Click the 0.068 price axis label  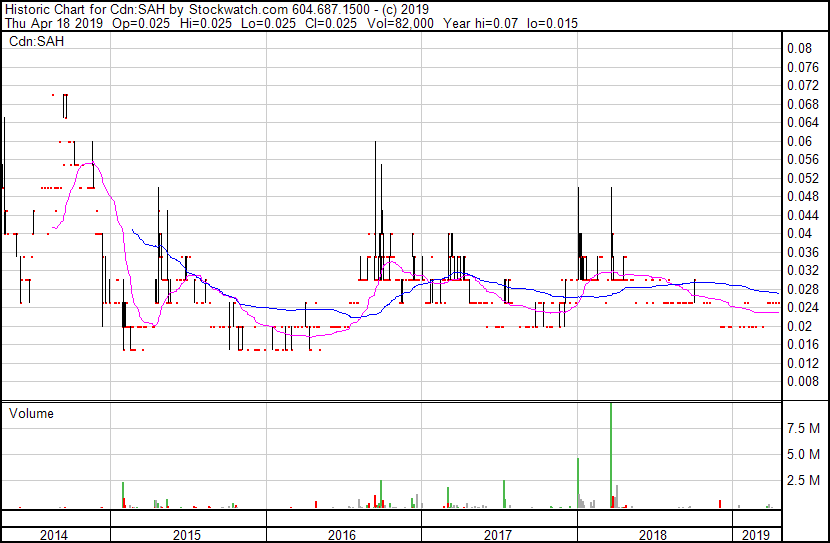click(x=802, y=104)
